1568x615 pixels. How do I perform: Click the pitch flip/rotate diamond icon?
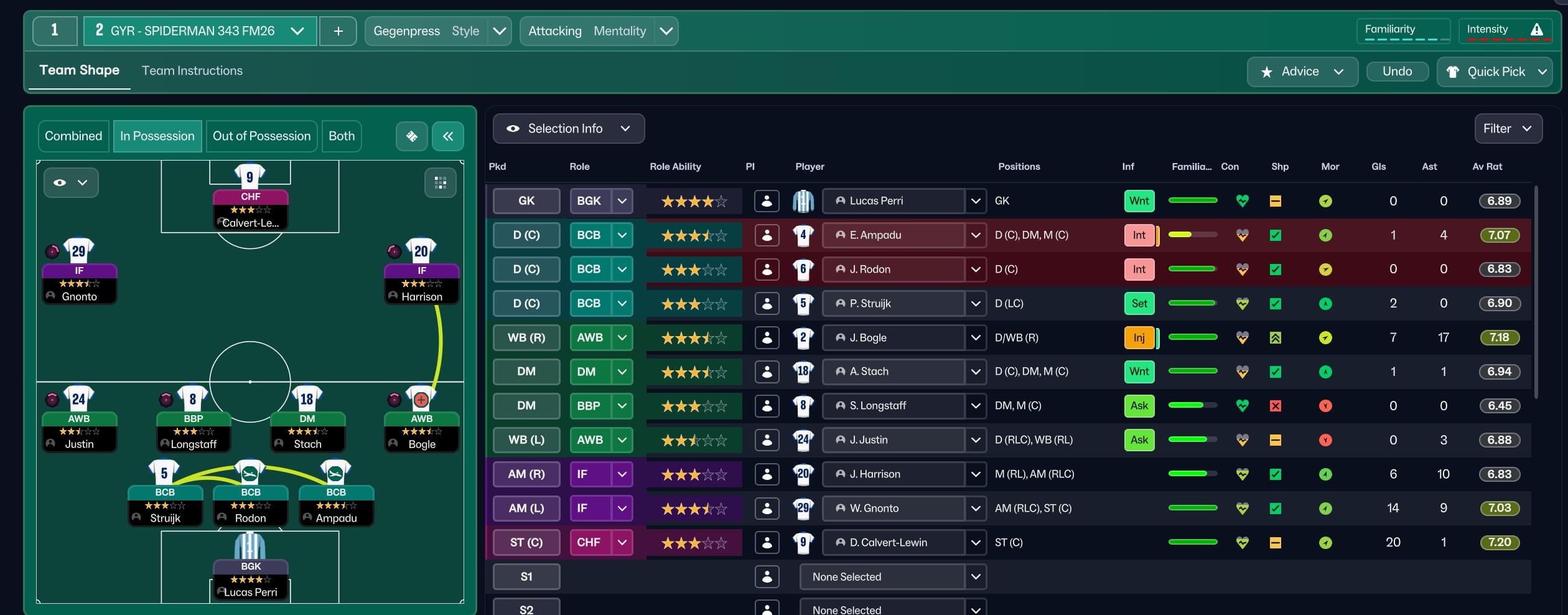(411, 136)
